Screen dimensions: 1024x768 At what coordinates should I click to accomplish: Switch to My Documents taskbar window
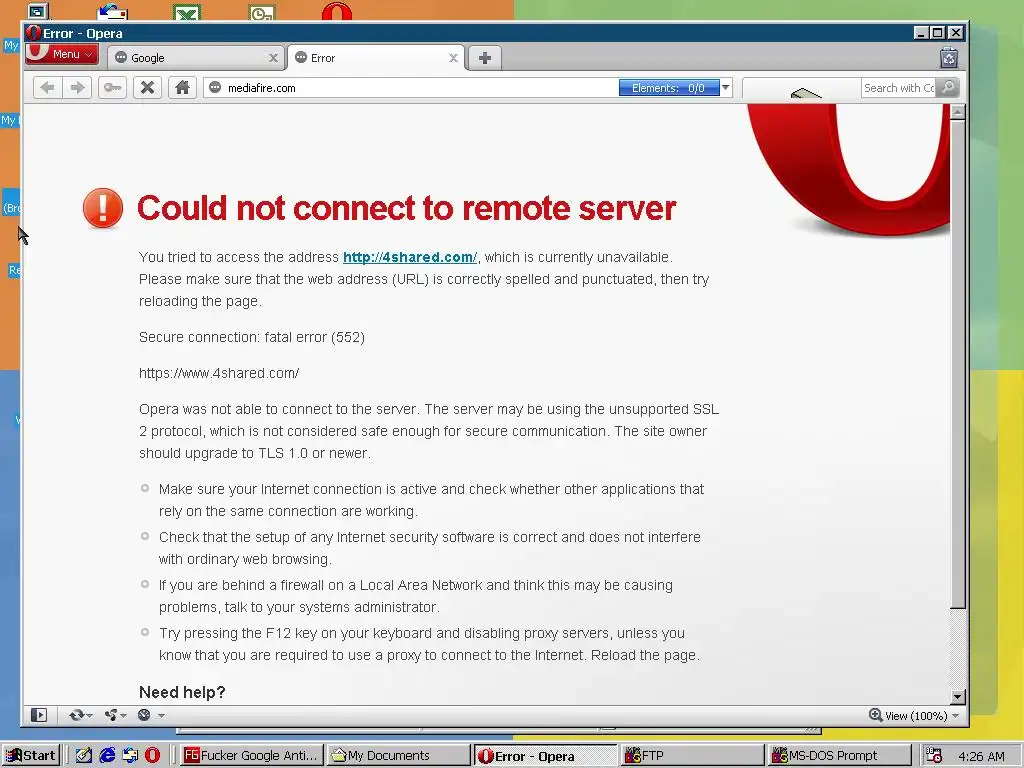[398, 756]
